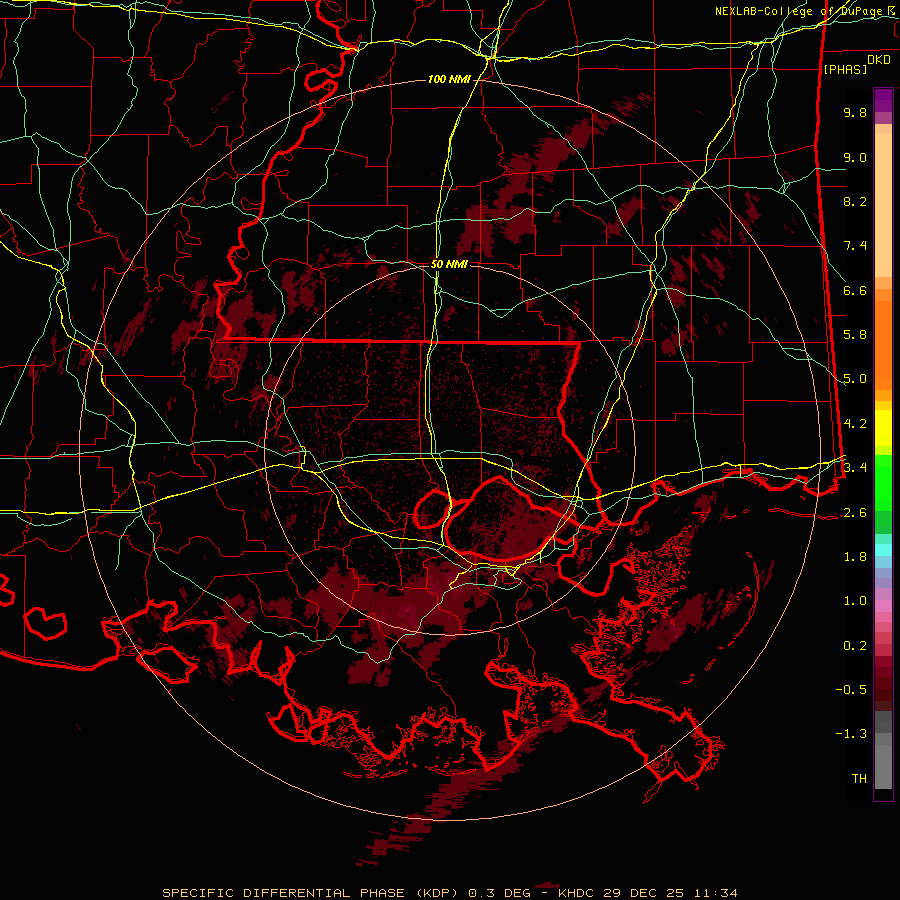Click the 2.6 value on the color scale
The image size is (900, 900).
[x=855, y=513]
